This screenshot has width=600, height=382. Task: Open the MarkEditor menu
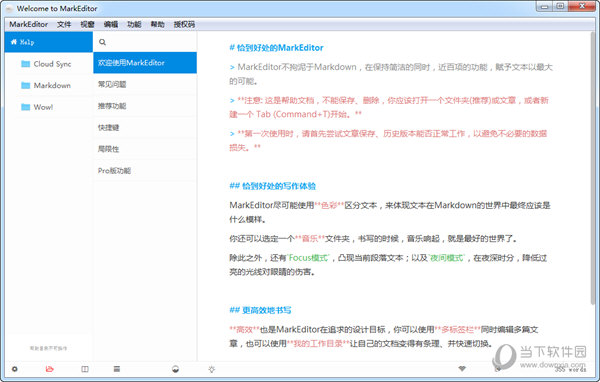point(29,24)
